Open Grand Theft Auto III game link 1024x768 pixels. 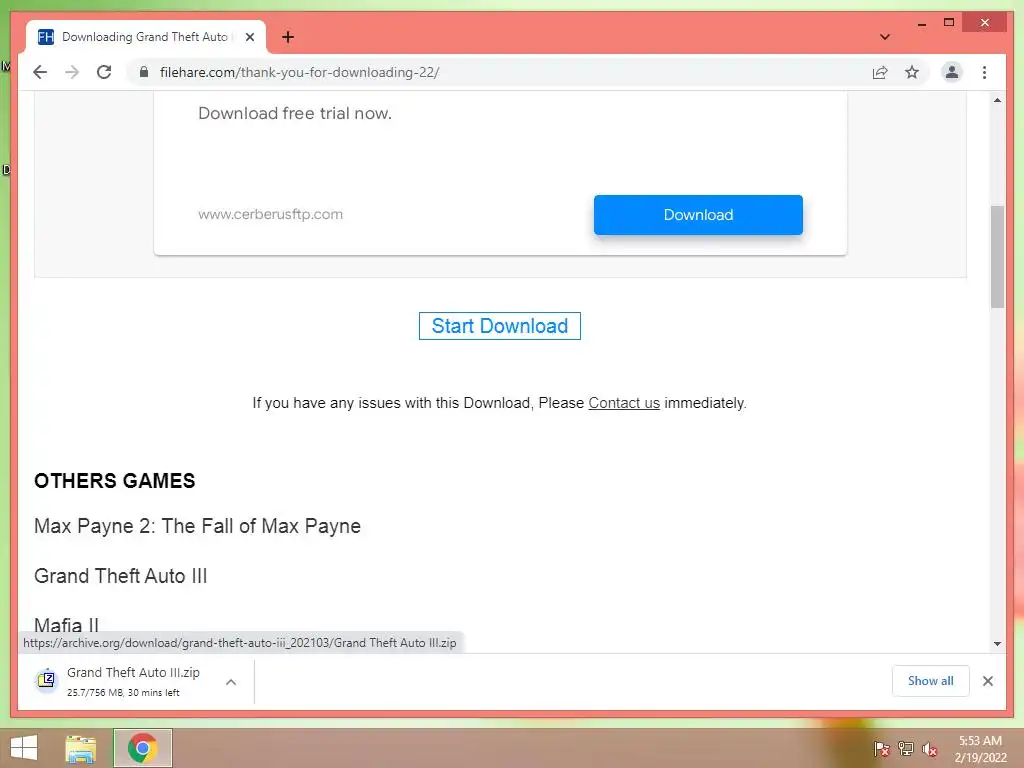121,576
